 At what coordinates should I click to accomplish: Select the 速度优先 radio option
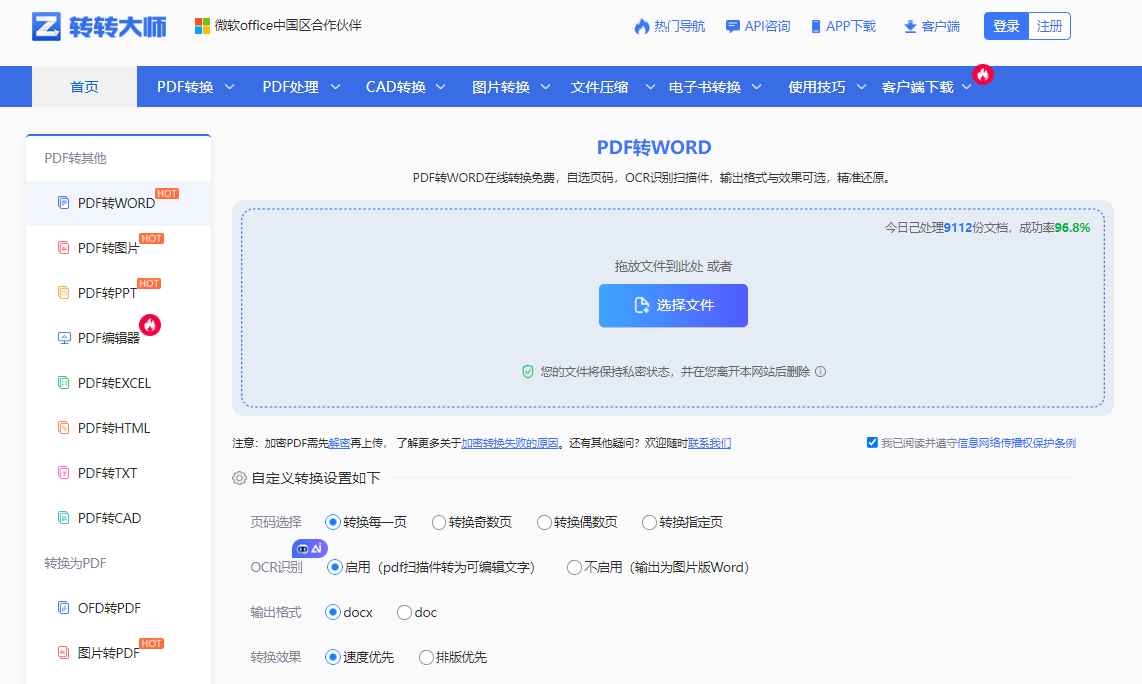pyautogui.click(x=333, y=658)
